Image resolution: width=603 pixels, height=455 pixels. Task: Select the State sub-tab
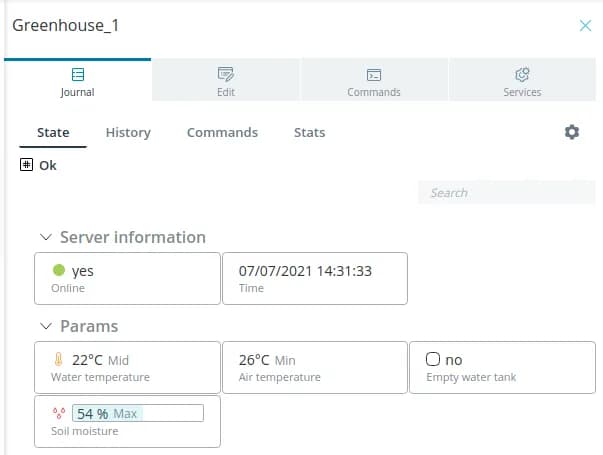[53, 132]
